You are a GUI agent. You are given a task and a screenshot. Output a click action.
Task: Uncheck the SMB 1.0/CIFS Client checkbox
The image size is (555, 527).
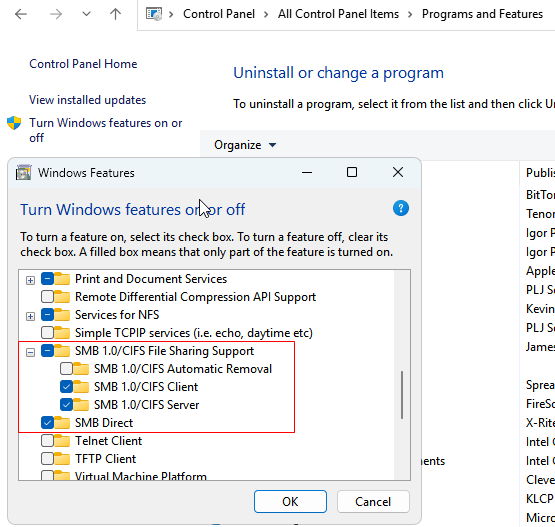[x=66, y=386]
